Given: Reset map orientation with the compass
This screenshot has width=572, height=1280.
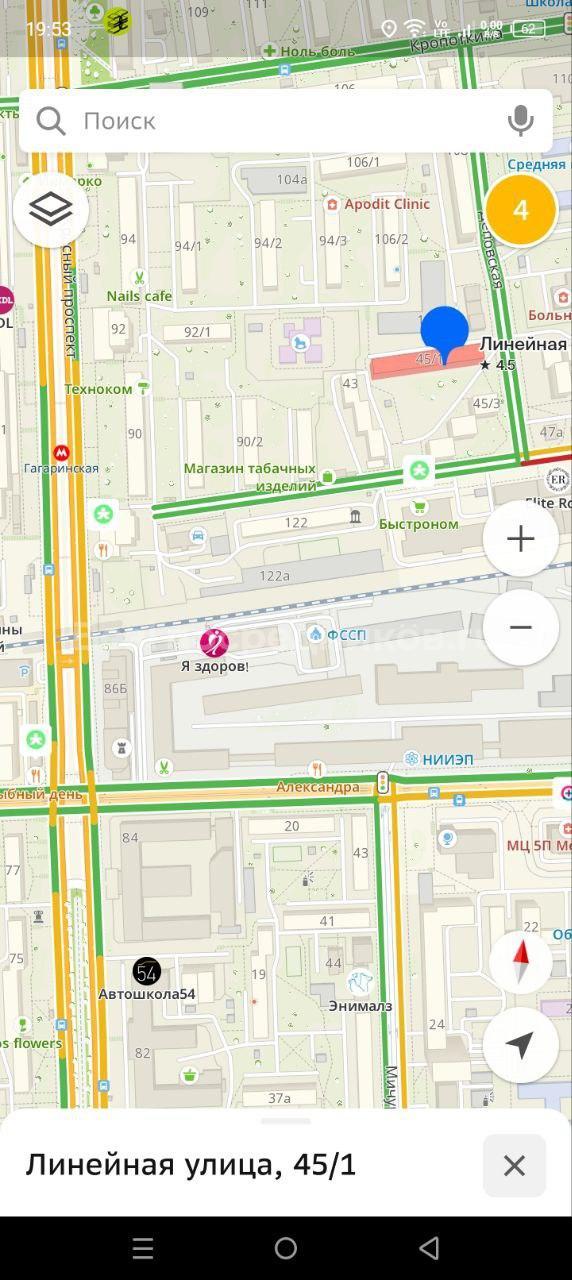Looking at the screenshot, I should click(520, 963).
